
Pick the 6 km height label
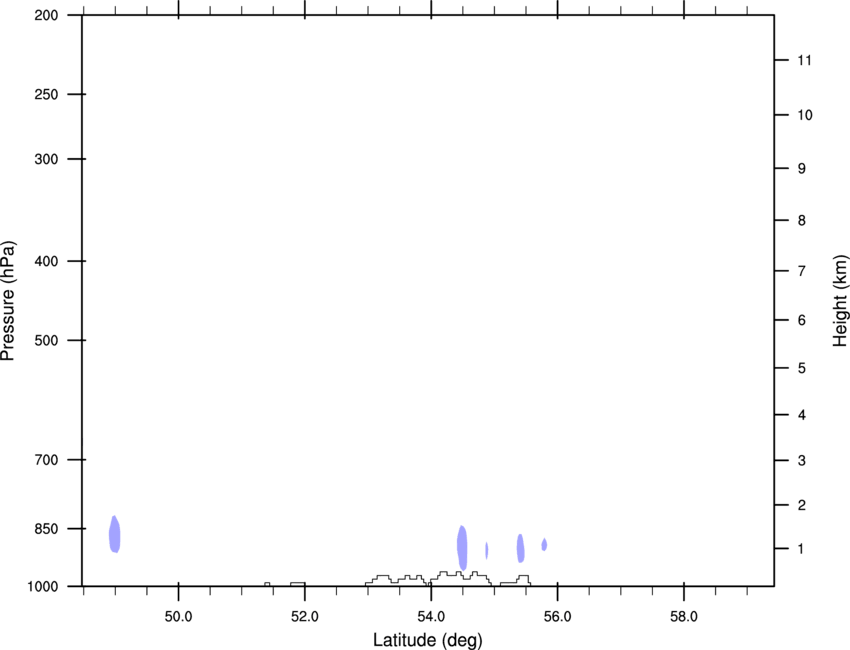point(802,320)
